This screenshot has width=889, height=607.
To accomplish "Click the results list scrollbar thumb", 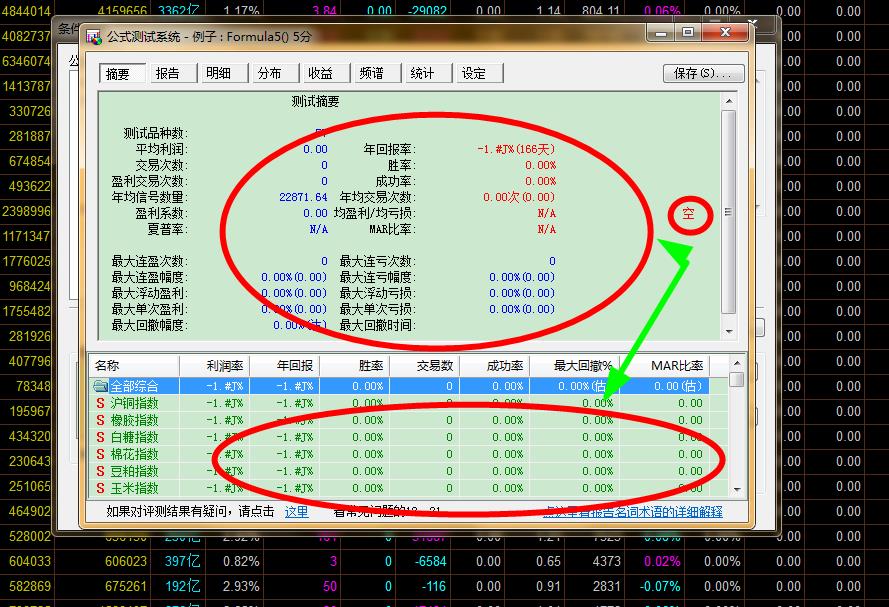I will tap(736, 379).
